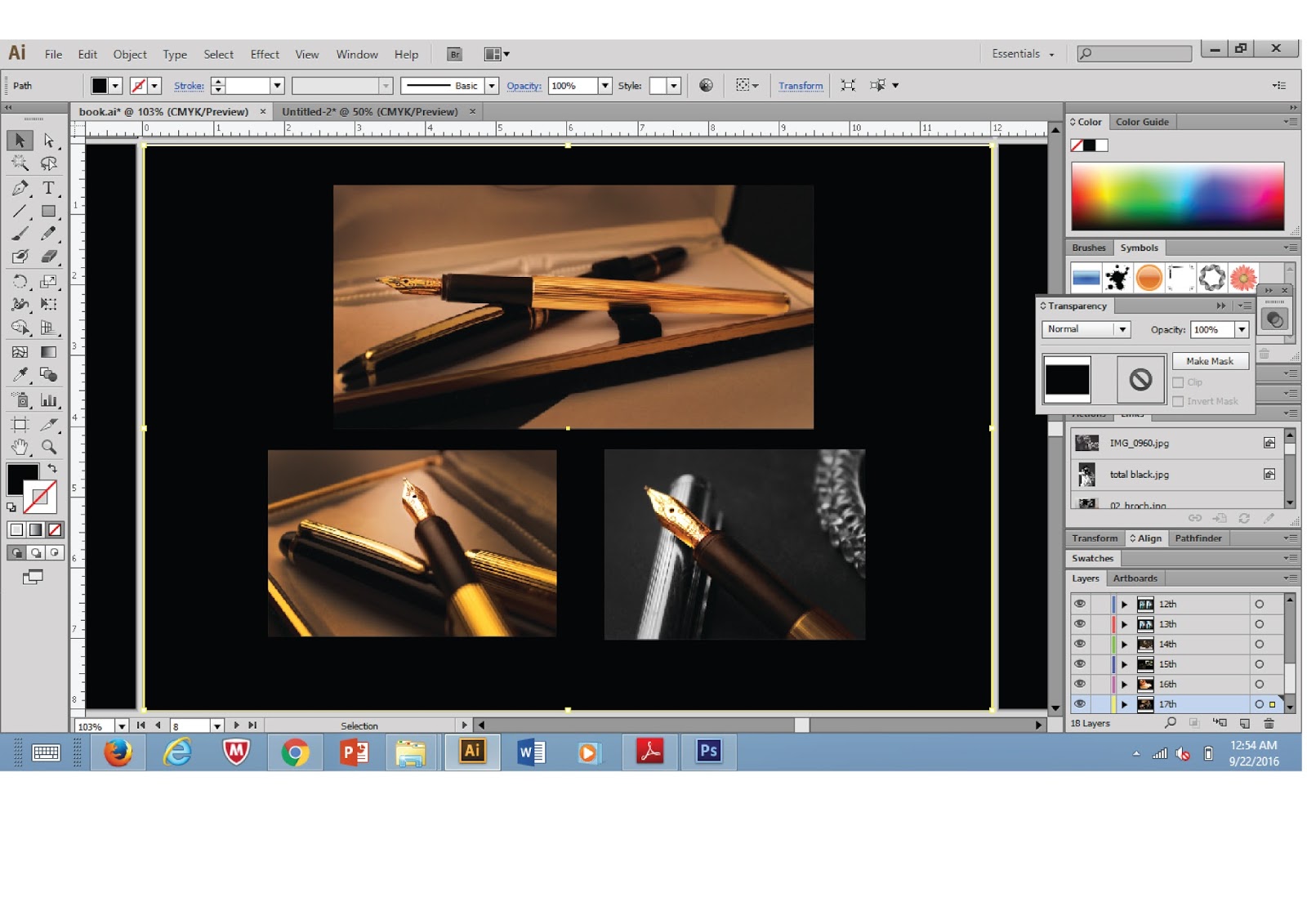Viewport: 1307px width, 924px height.
Task: Select the Selection tool
Action: pyautogui.click(x=20, y=141)
